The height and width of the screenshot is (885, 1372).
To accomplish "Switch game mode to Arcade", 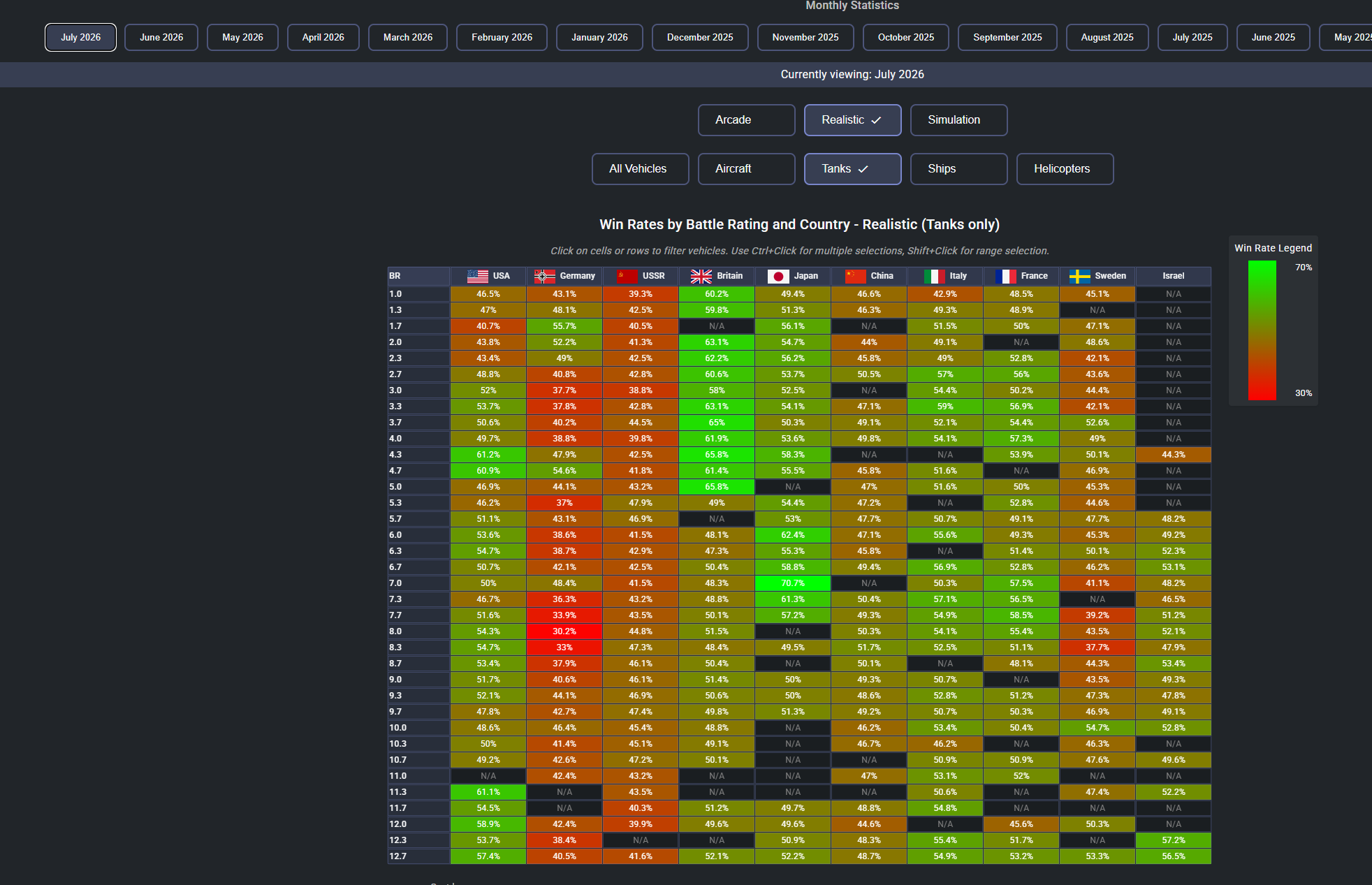I will tap(746, 120).
